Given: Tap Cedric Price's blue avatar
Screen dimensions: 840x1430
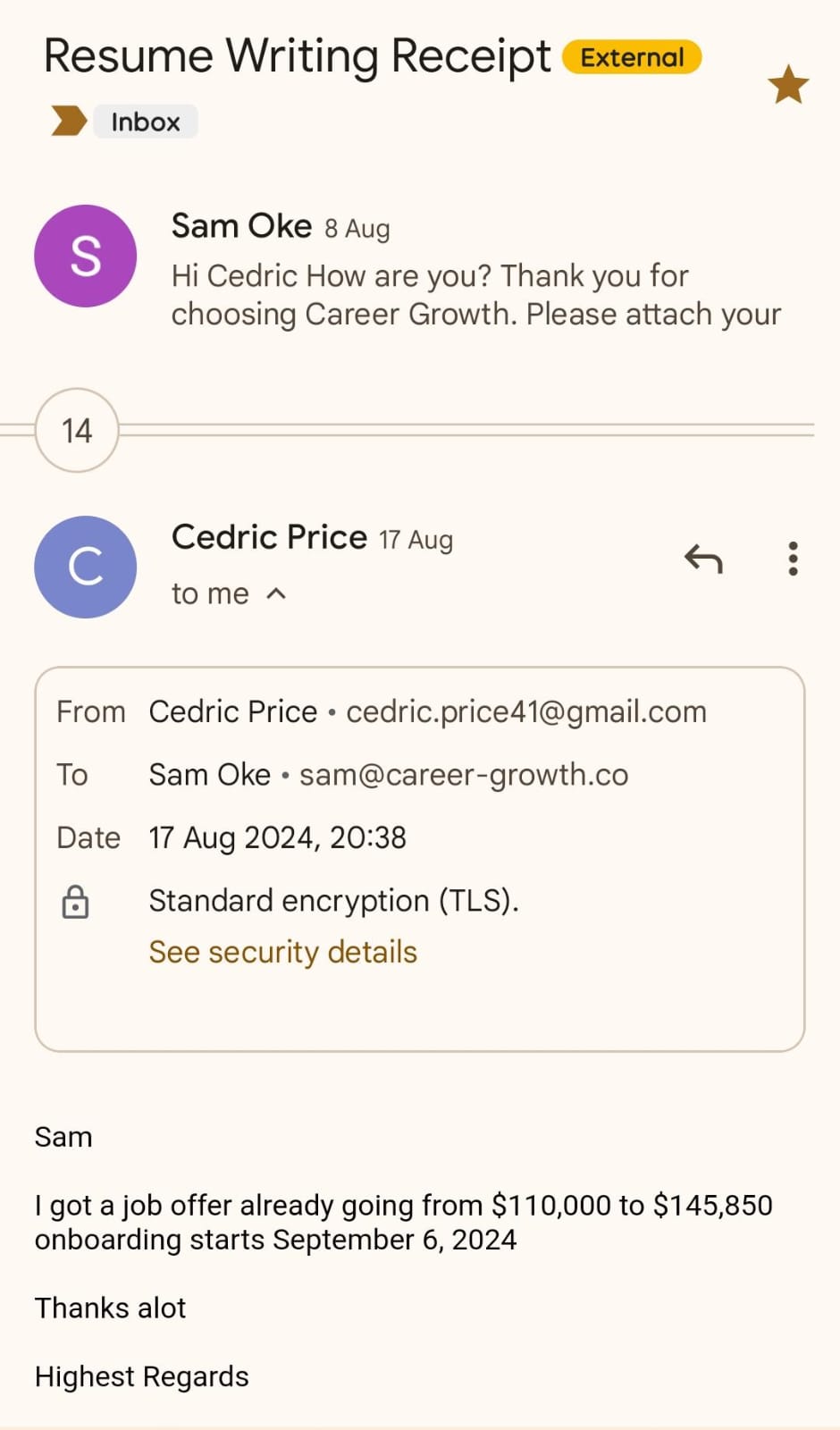Looking at the screenshot, I should coord(85,568).
